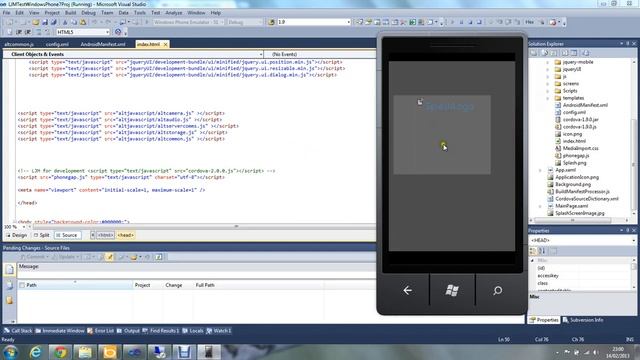Close the index.html tab

[165, 44]
